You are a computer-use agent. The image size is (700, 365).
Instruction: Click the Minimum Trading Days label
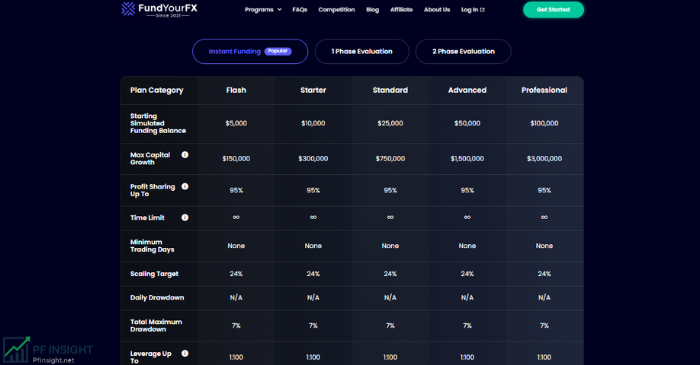[152, 246]
